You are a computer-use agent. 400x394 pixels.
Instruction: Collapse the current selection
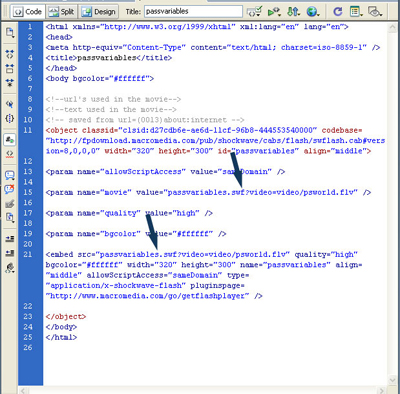point(10,69)
